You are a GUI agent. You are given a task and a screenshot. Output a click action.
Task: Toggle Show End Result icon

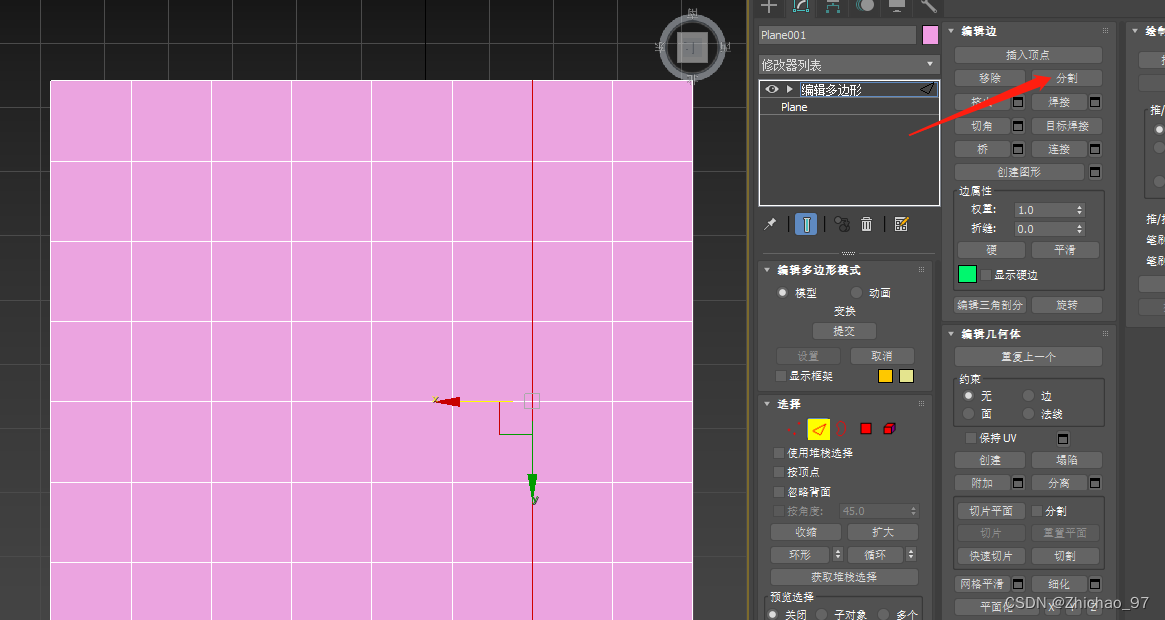click(x=806, y=224)
